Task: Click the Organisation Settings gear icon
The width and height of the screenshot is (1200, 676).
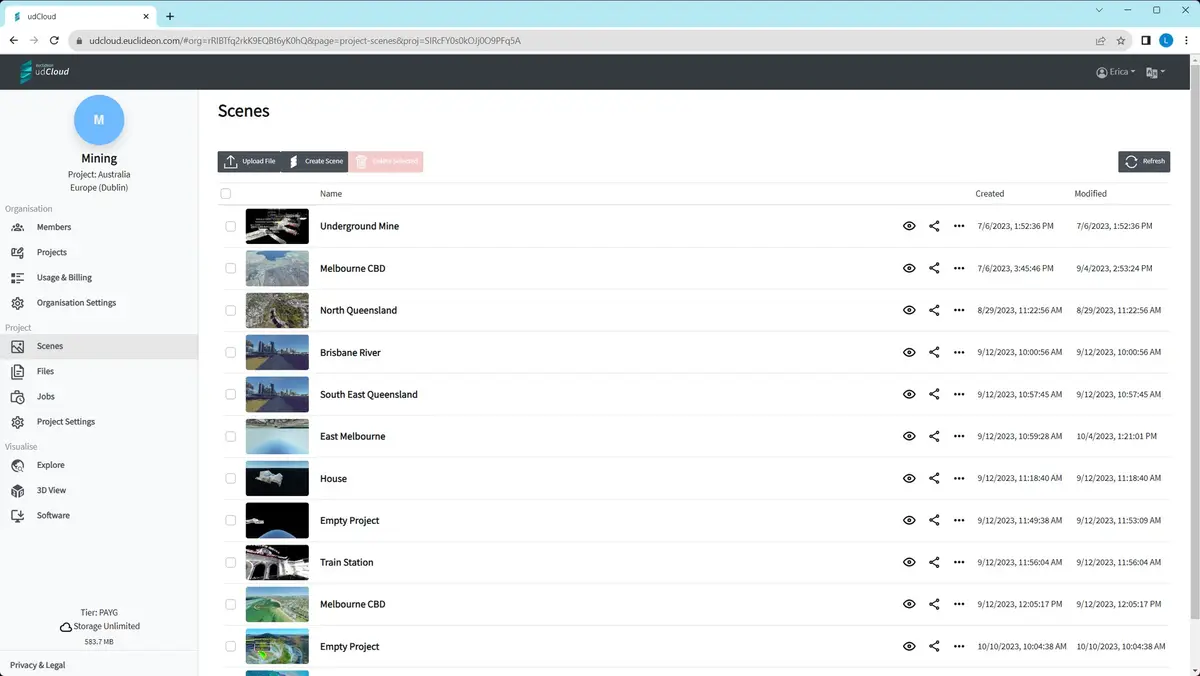Action: 17,303
